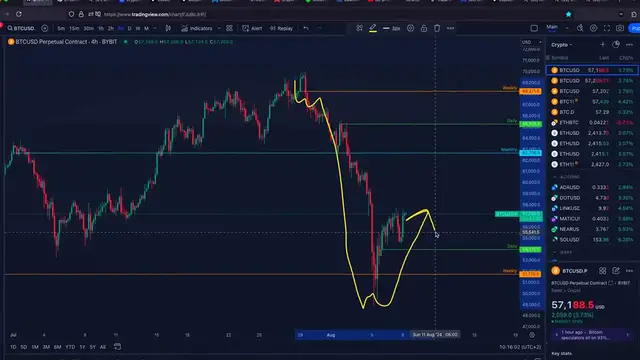640x360 pixels.
Task: Open edit note icon beside BTCUSD.P
Action: pyautogui.click(x=616, y=271)
